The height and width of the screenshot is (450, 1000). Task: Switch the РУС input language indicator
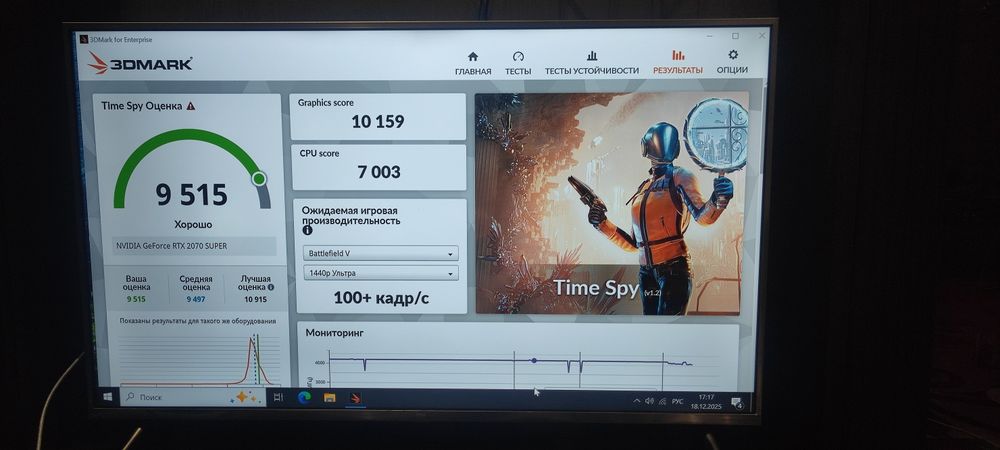coord(677,402)
